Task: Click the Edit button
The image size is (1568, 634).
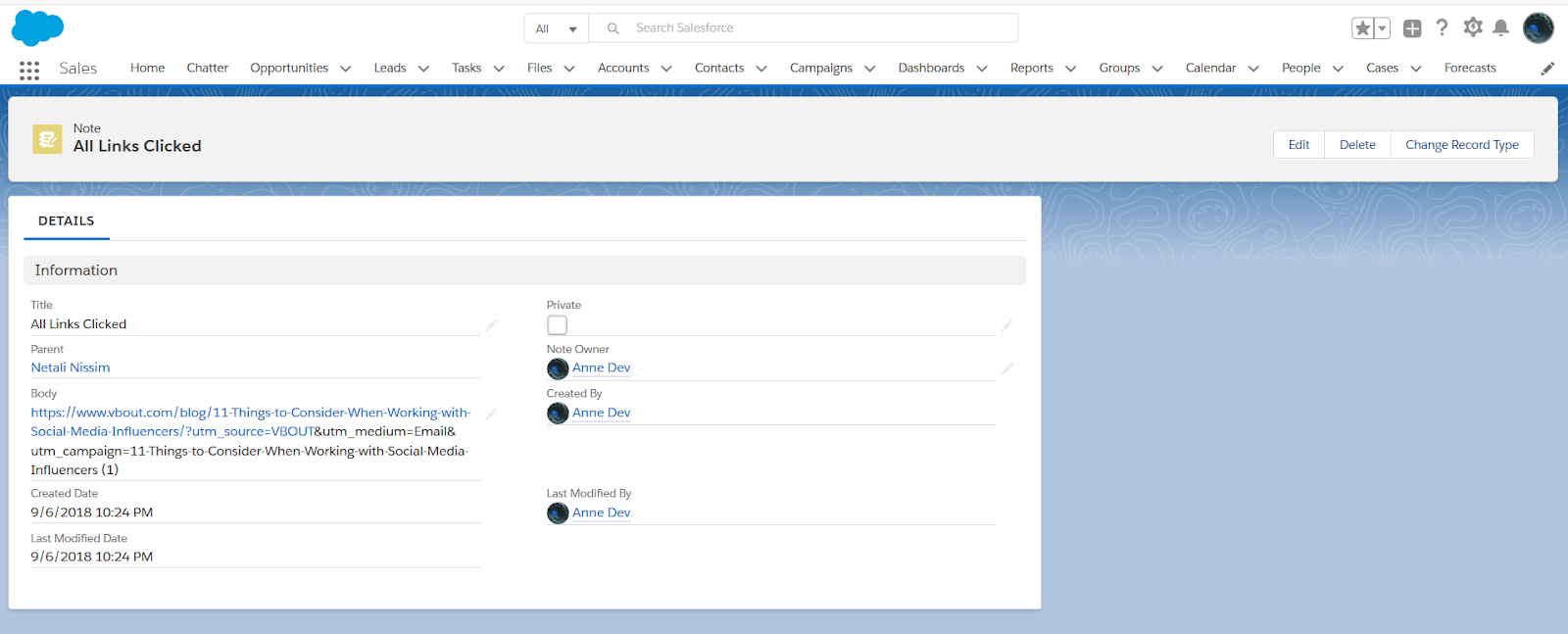Action: pos(1298,144)
